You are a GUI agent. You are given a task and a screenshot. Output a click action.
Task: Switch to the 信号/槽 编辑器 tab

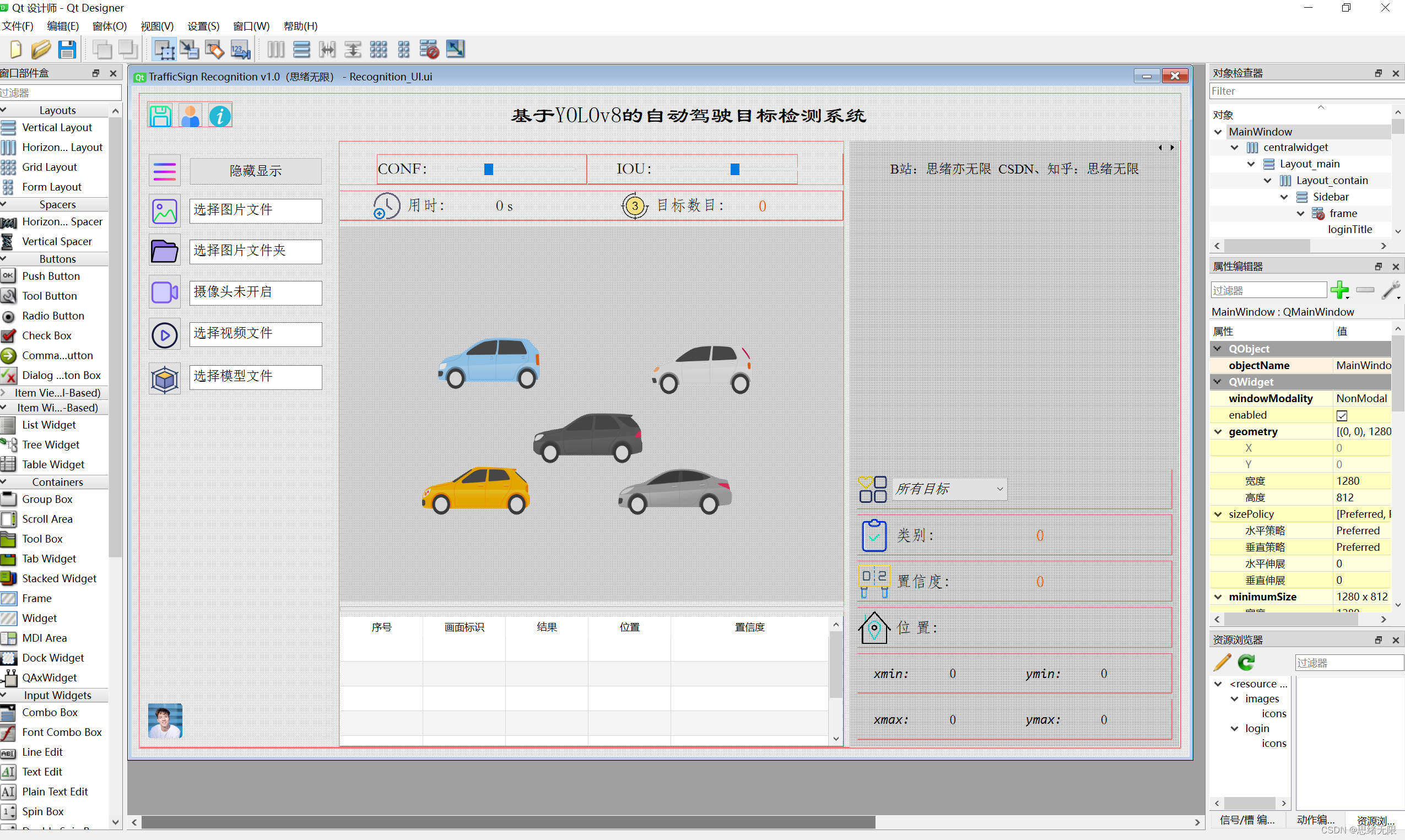[1247, 820]
